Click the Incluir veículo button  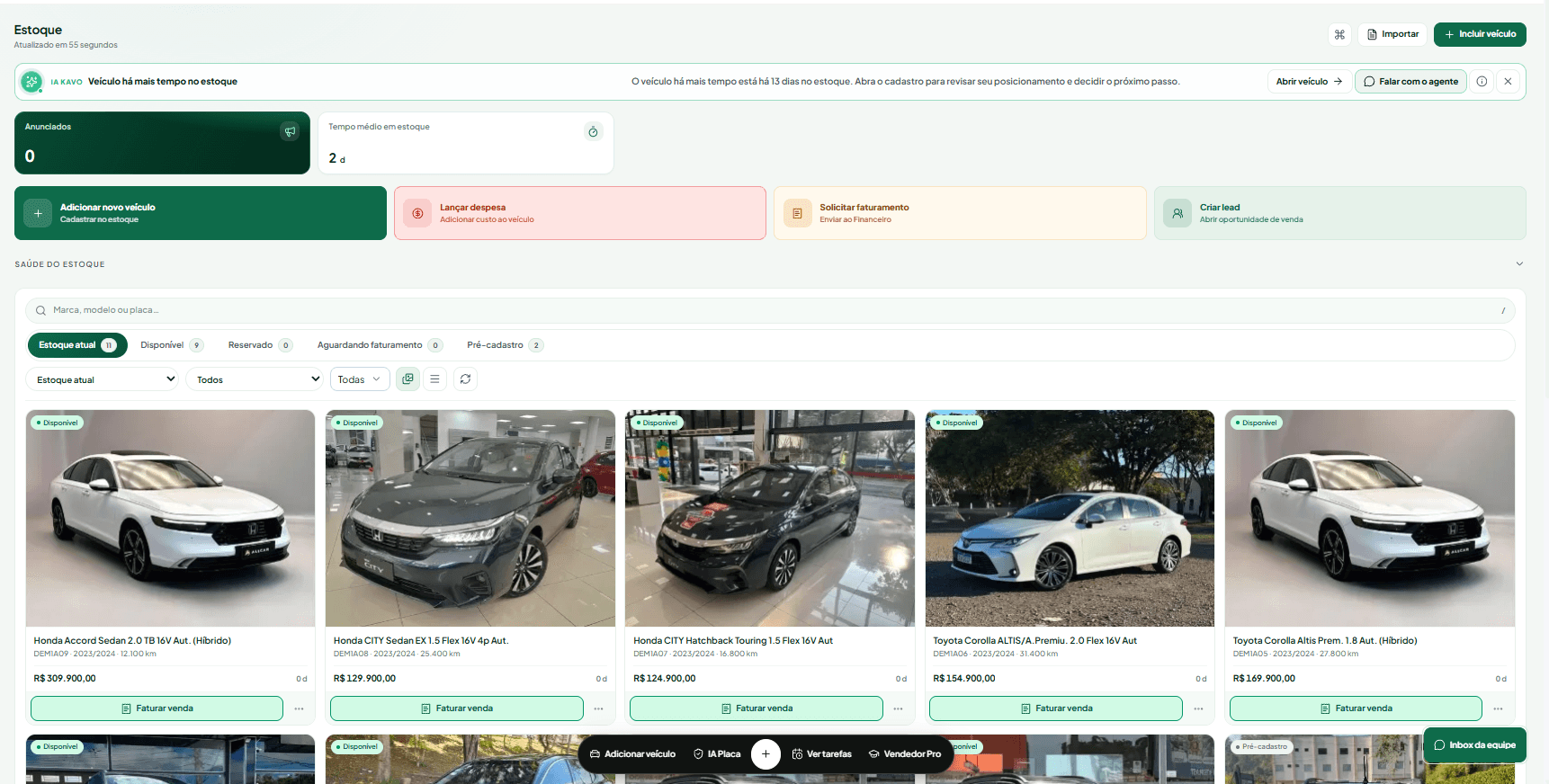[x=1480, y=34]
